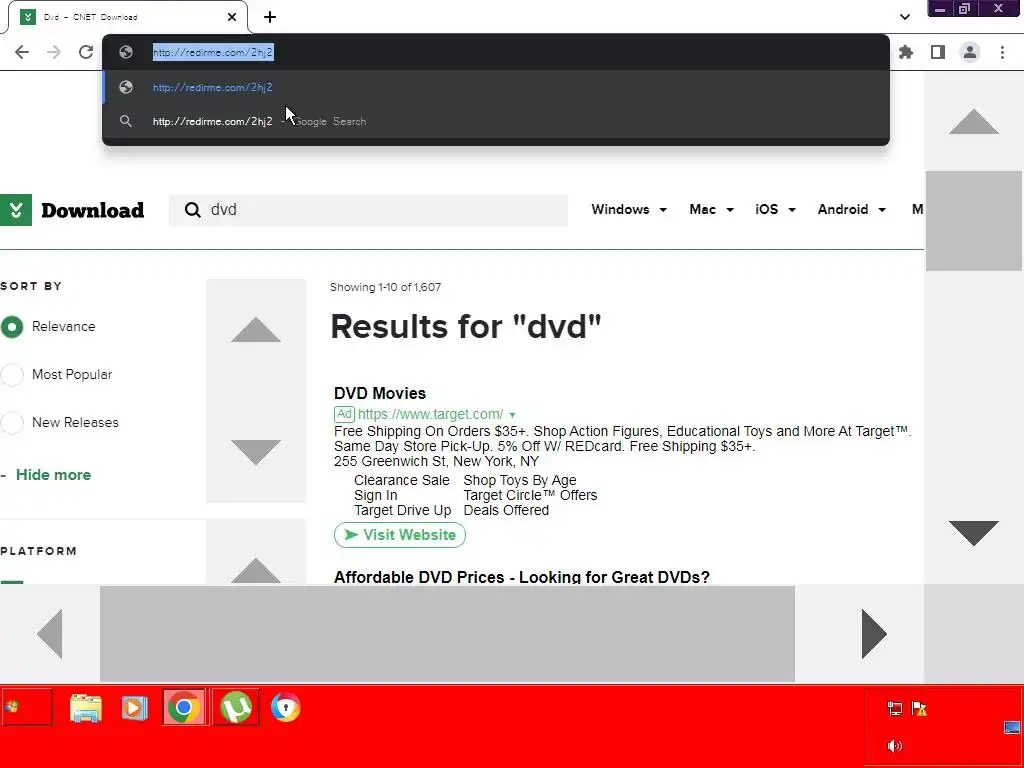Viewport: 1024px width, 768px height.
Task: Expand the Windows menu
Action: [x=629, y=210]
